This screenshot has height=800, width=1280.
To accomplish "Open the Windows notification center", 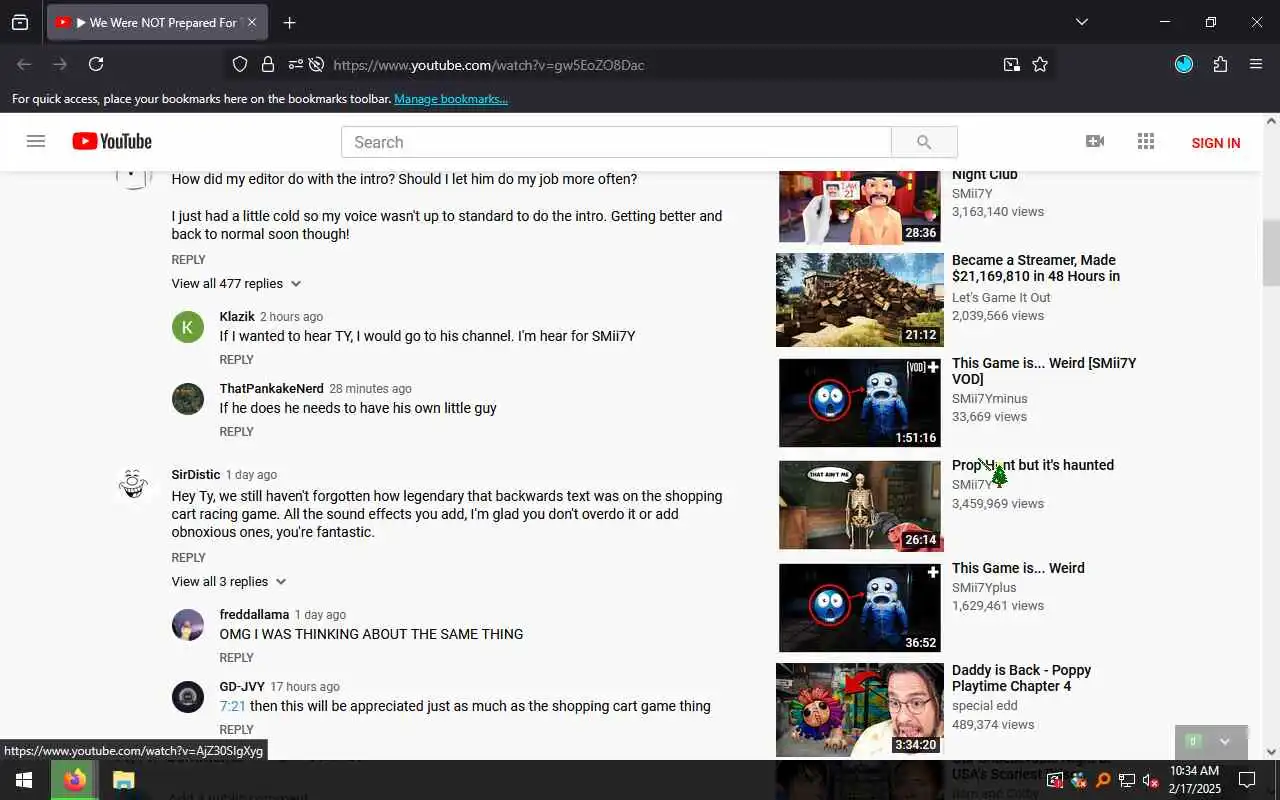I will pos(1247,780).
